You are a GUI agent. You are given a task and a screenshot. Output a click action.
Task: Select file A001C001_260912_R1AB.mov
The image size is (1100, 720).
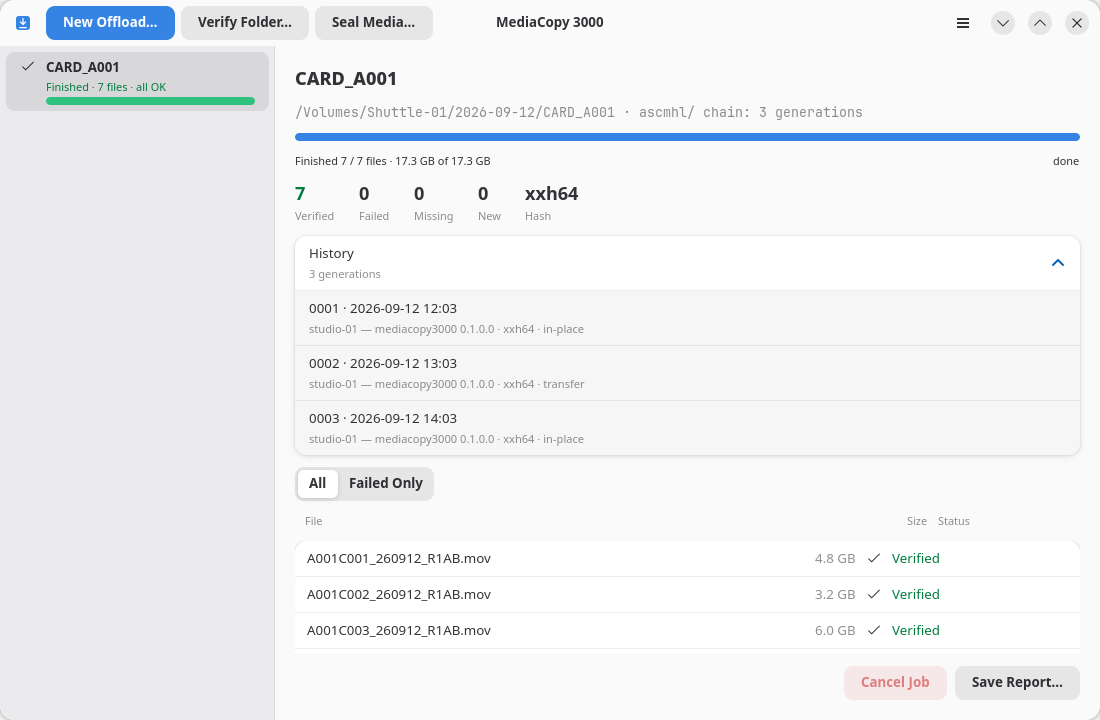pyautogui.click(x=688, y=559)
